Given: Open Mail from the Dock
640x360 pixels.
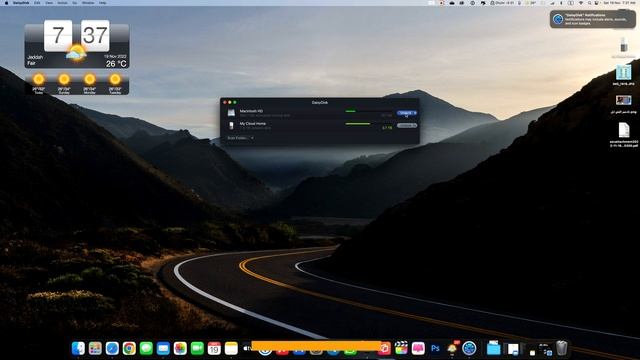Looking at the screenshot, I should (x=163, y=348).
